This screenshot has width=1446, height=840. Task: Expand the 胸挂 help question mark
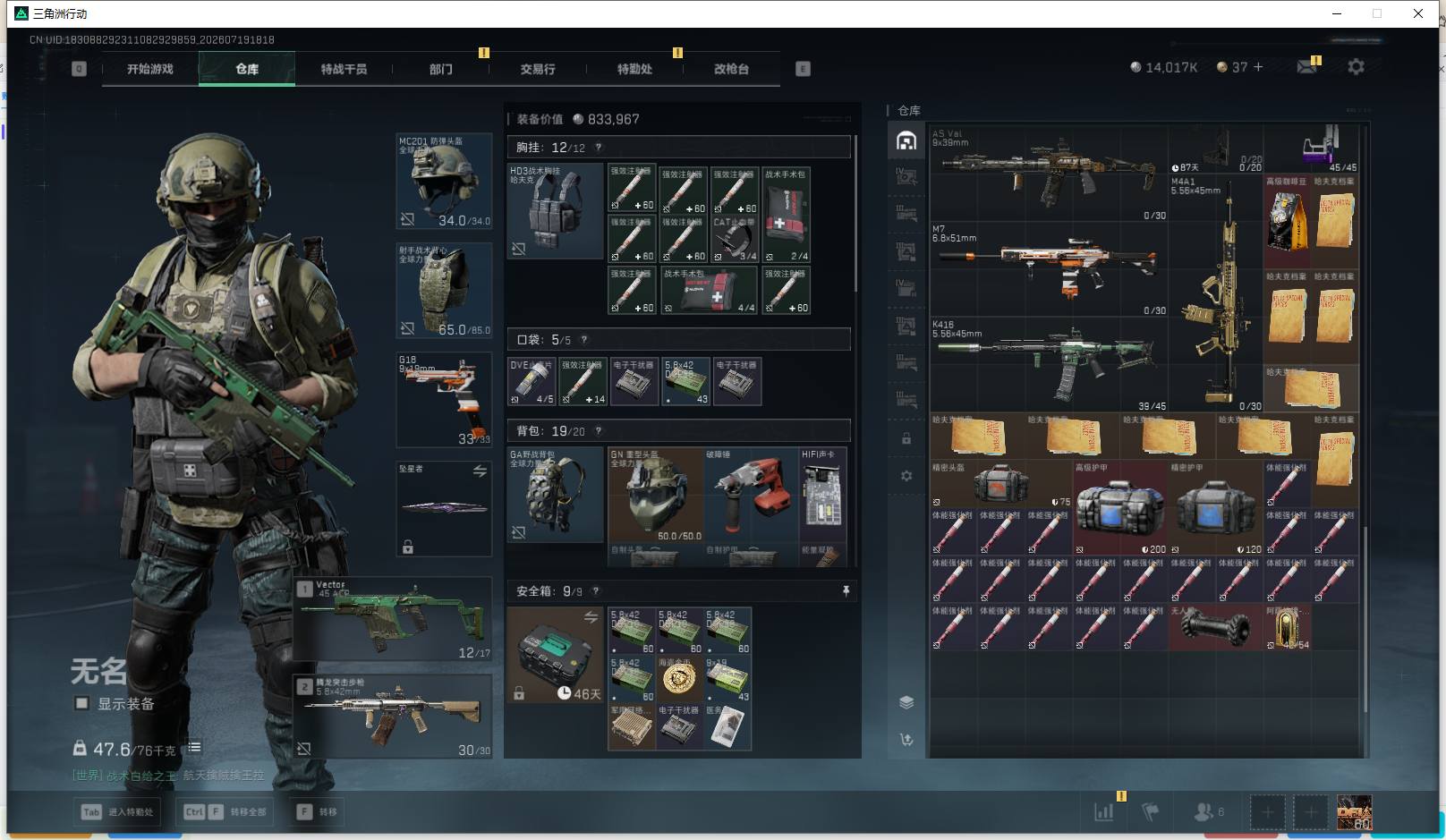click(x=599, y=148)
